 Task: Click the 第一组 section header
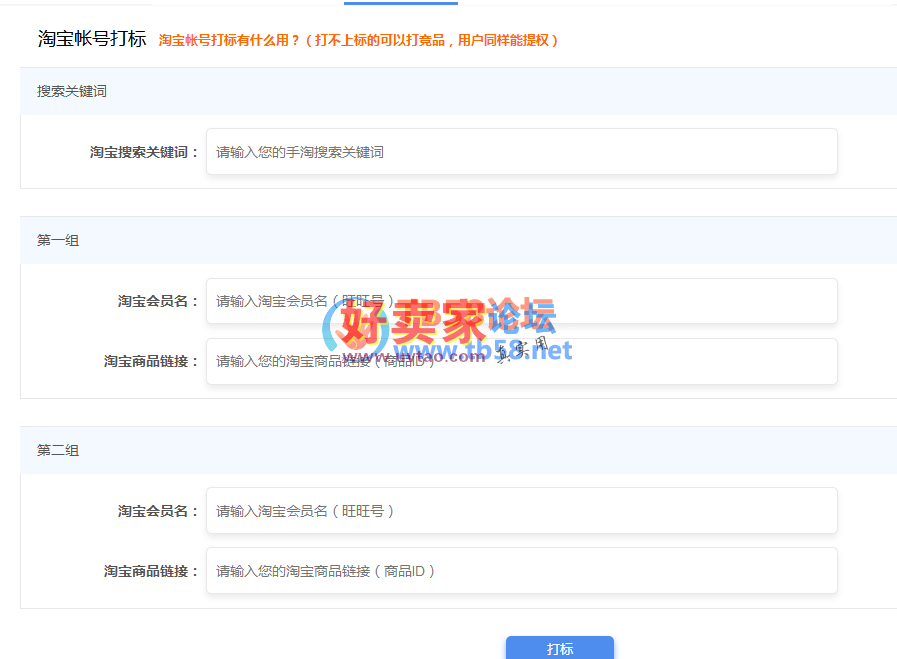[58, 241]
